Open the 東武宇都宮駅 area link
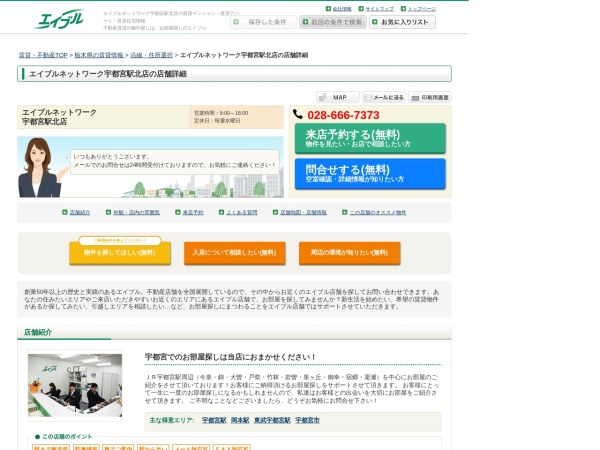This screenshot has width=600, height=450. (272, 420)
